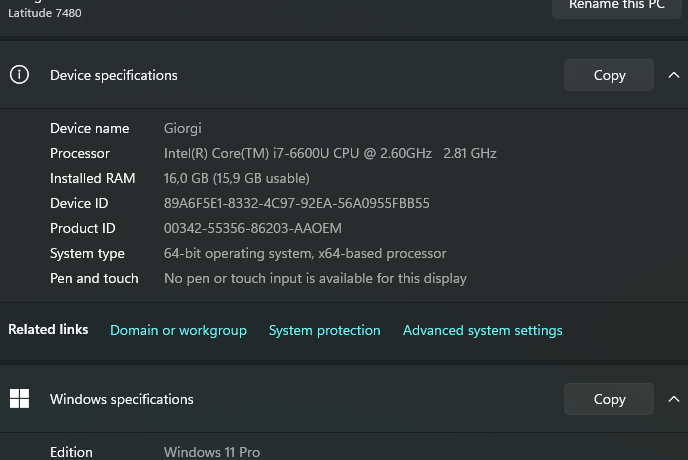Select the device name value Giorgi
Screen dimensions: 688x460
tap(183, 129)
